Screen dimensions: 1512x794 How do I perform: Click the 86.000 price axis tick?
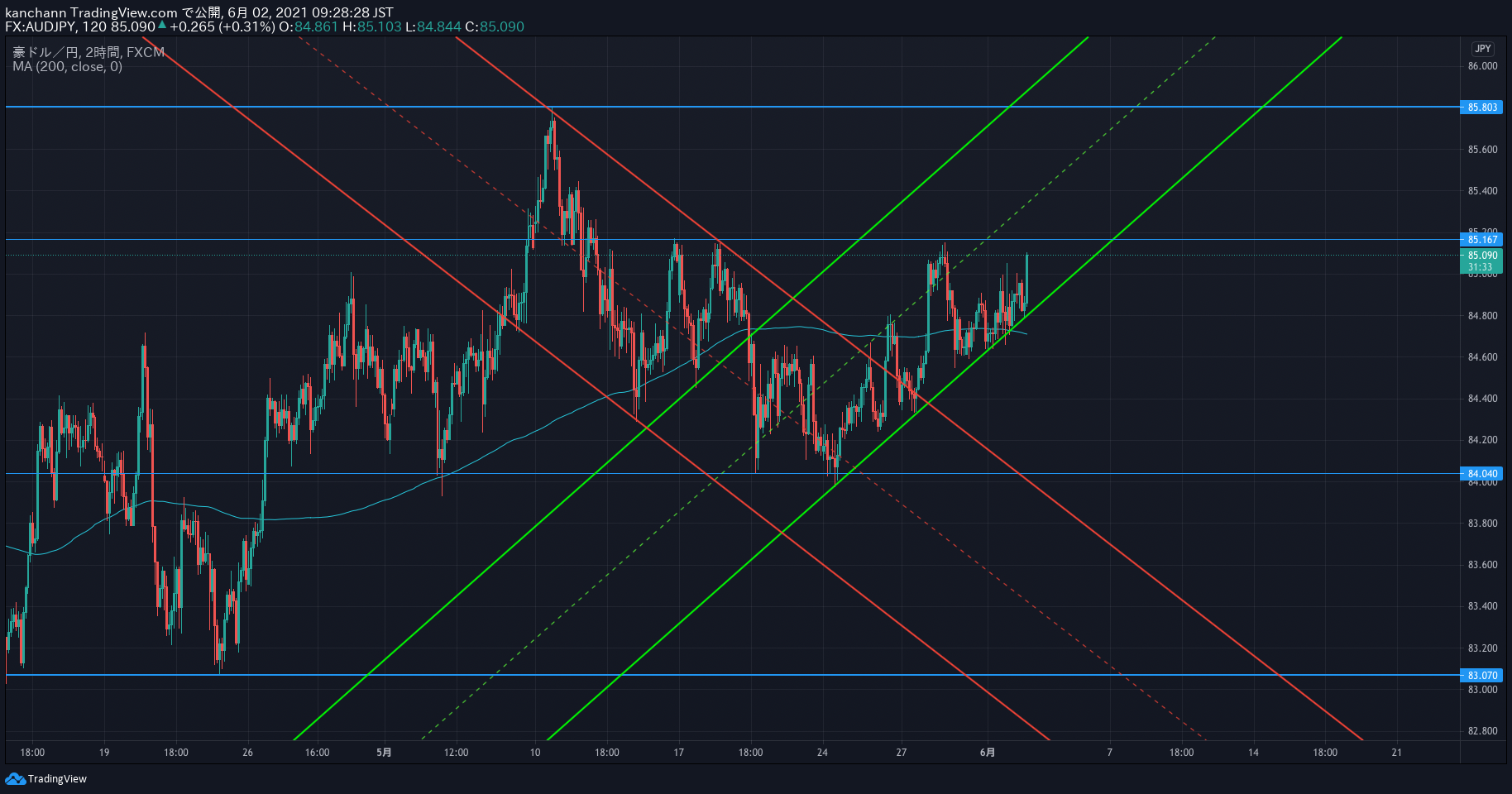(1482, 66)
